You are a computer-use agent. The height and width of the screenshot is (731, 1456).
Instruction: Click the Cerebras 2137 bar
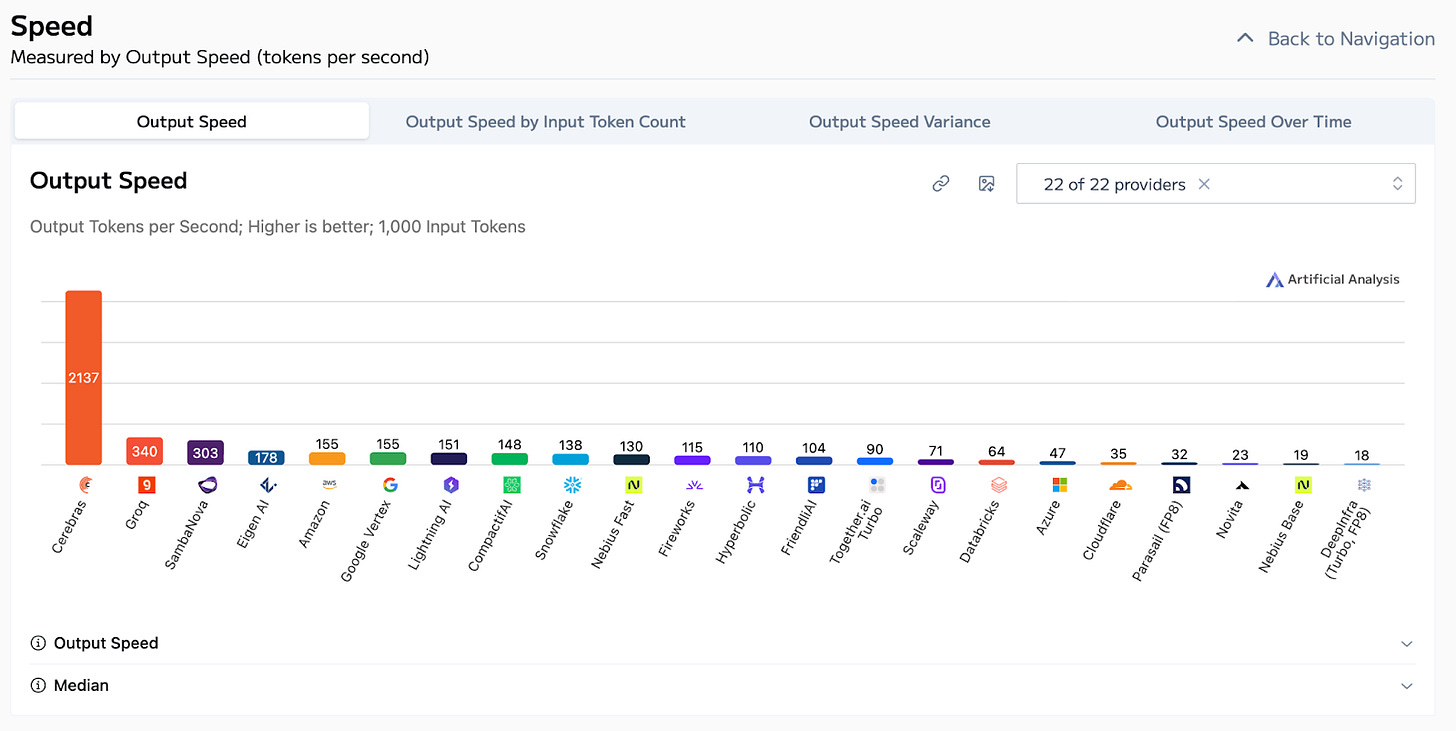84,378
